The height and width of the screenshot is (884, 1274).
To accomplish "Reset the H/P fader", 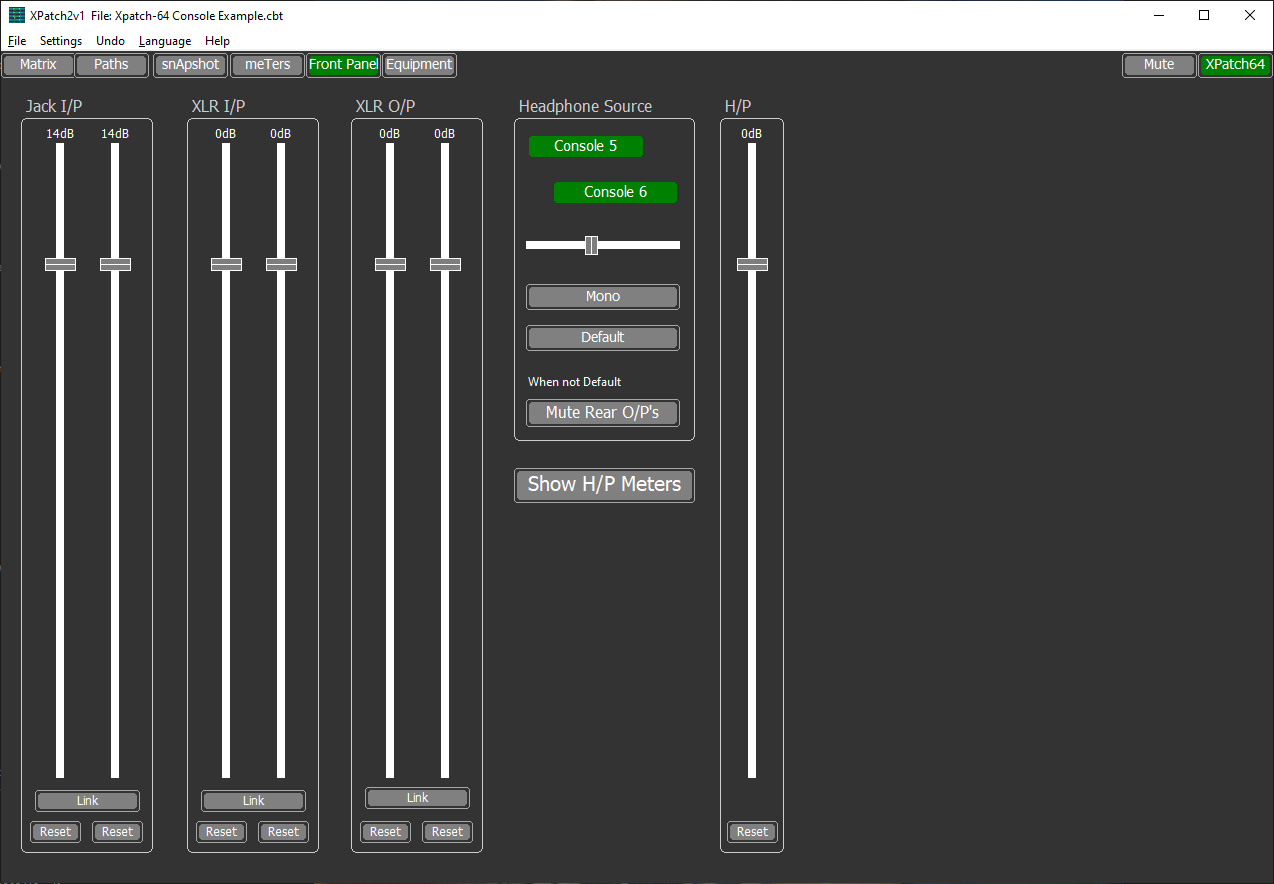I will (x=752, y=832).
